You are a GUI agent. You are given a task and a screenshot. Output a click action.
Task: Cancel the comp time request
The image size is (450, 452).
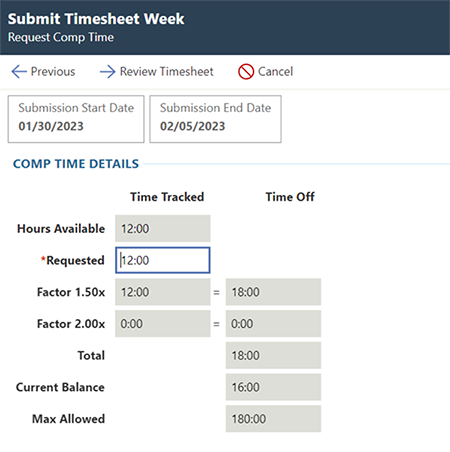(x=266, y=72)
